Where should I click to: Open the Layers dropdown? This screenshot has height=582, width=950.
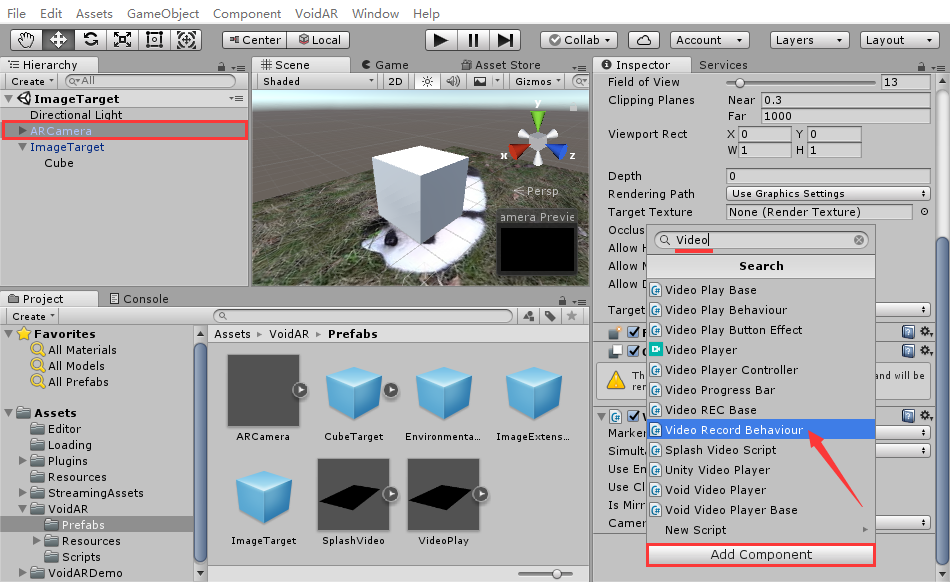tap(809, 40)
